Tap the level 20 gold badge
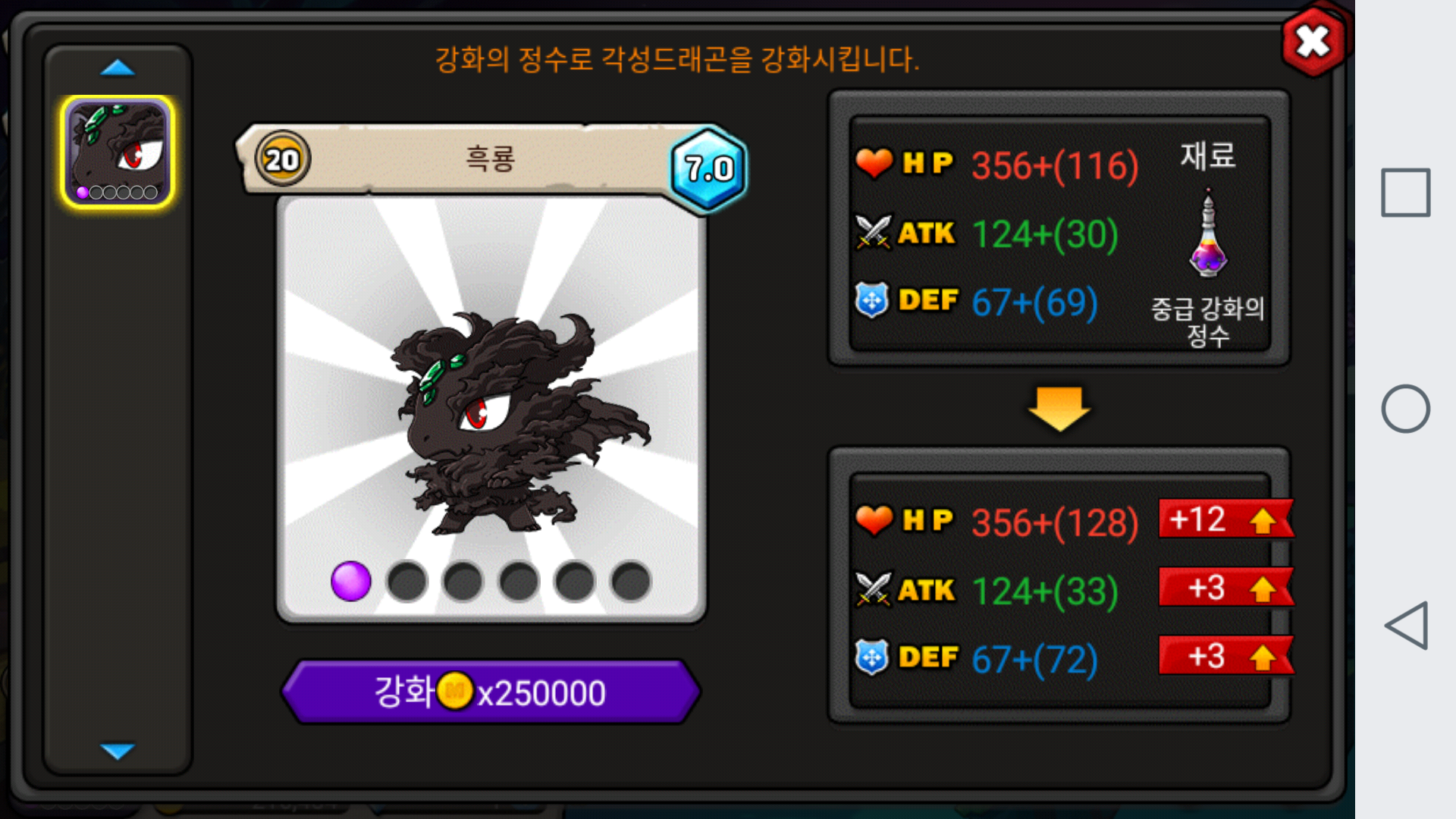Image resolution: width=1456 pixels, height=819 pixels. pyautogui.click(x=282, y=159)
